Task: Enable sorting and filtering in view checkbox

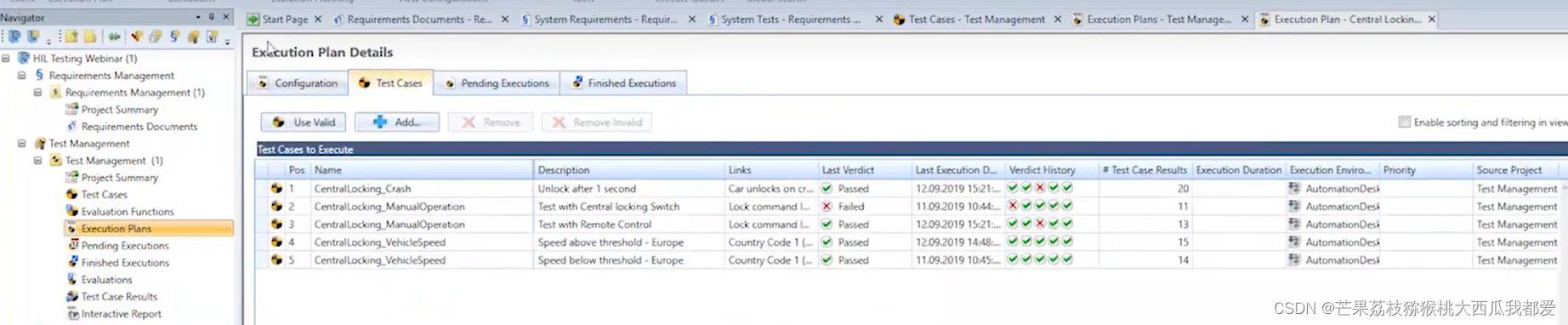Action: [1404, 123]
